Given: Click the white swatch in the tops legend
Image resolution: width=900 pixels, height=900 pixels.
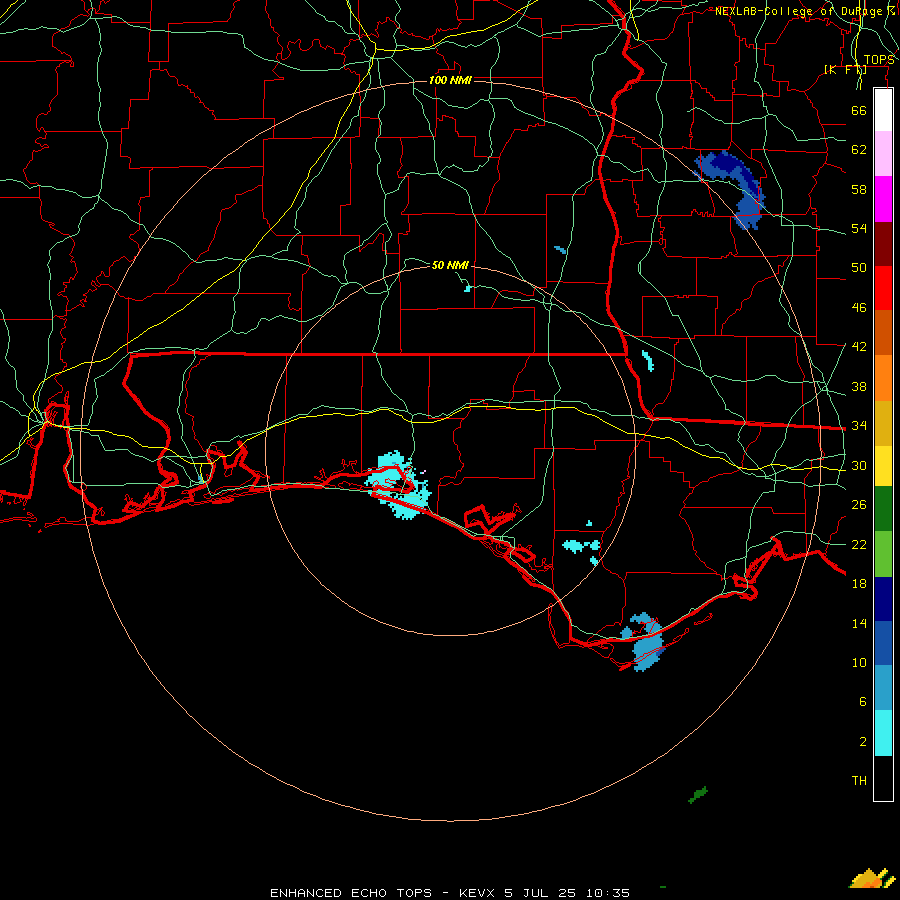Looking at the screenshot, I should 883,110.
